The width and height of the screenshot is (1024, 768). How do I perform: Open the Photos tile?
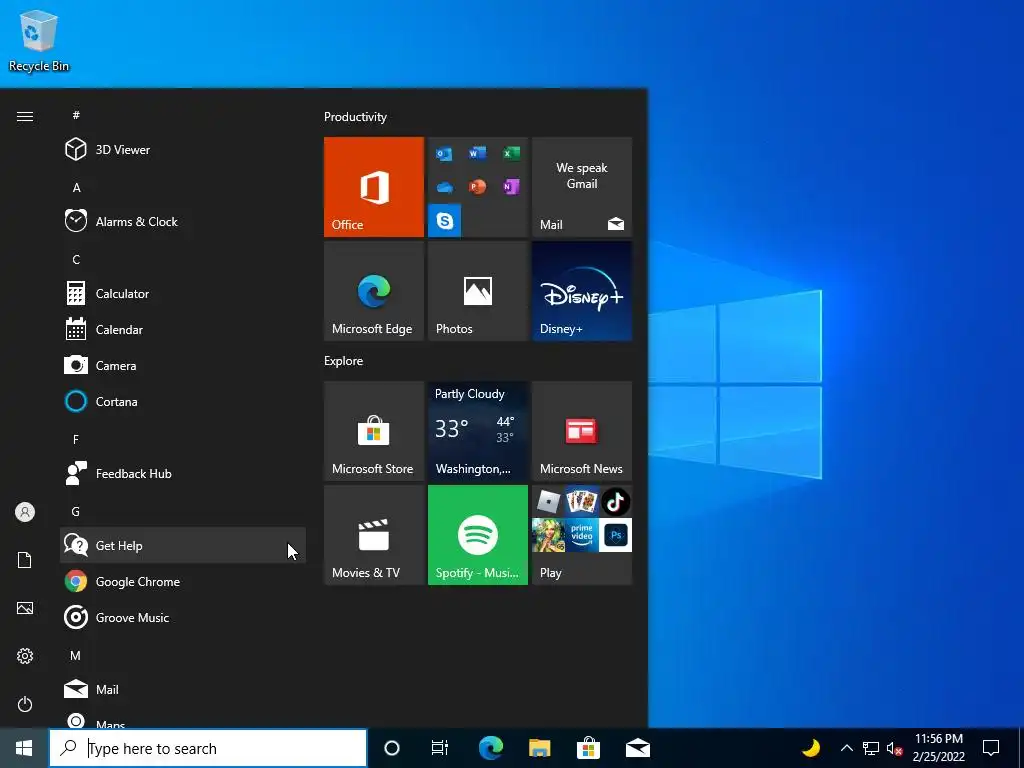(x=477, y=291)
